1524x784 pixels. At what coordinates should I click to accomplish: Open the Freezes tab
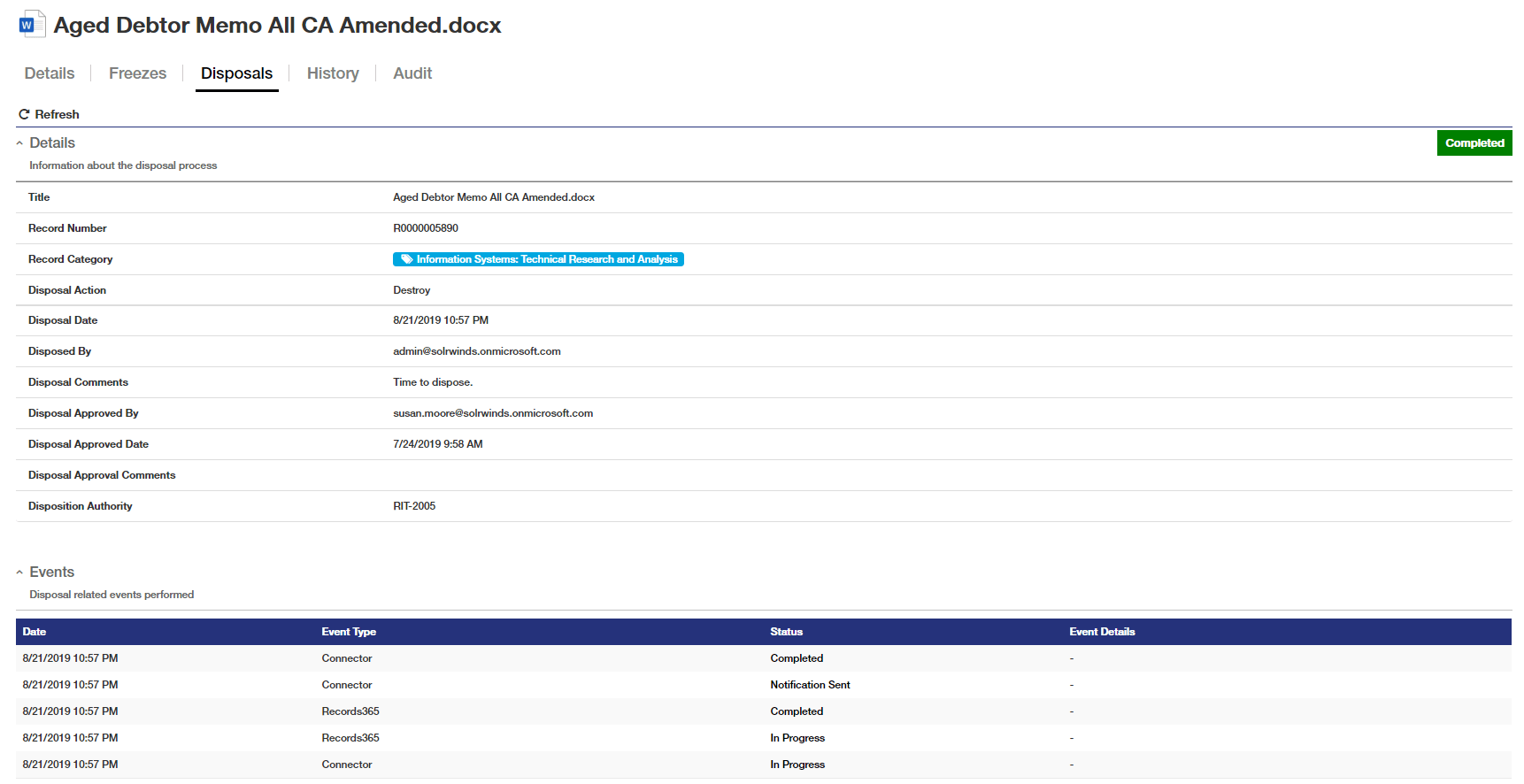pos(137,73)
